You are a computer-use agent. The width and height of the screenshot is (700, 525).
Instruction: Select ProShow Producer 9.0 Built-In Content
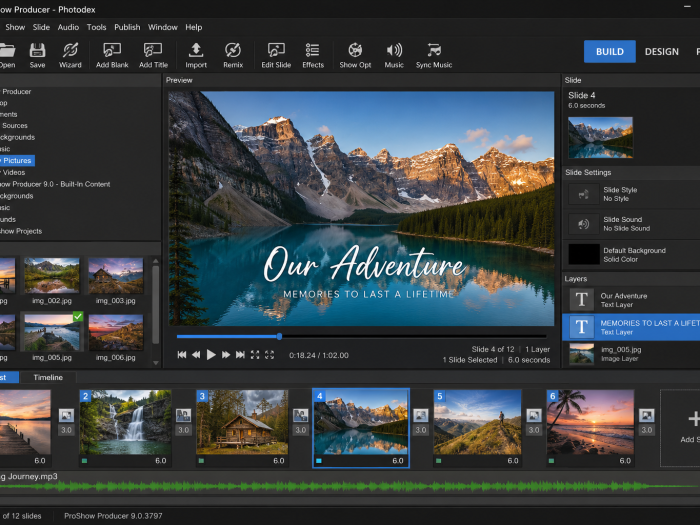pos(55,184)
